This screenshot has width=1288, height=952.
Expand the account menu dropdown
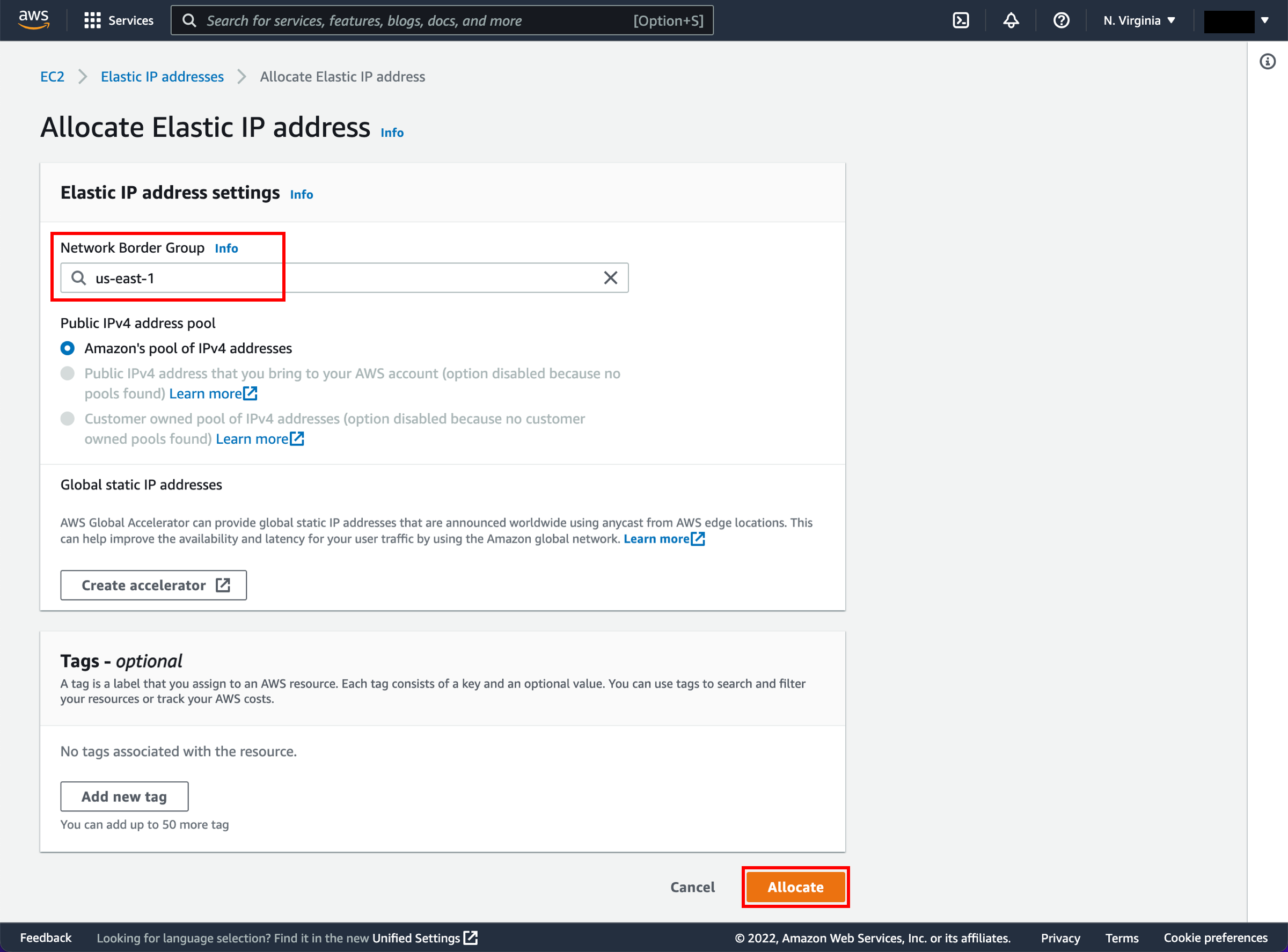[1264, 21]
